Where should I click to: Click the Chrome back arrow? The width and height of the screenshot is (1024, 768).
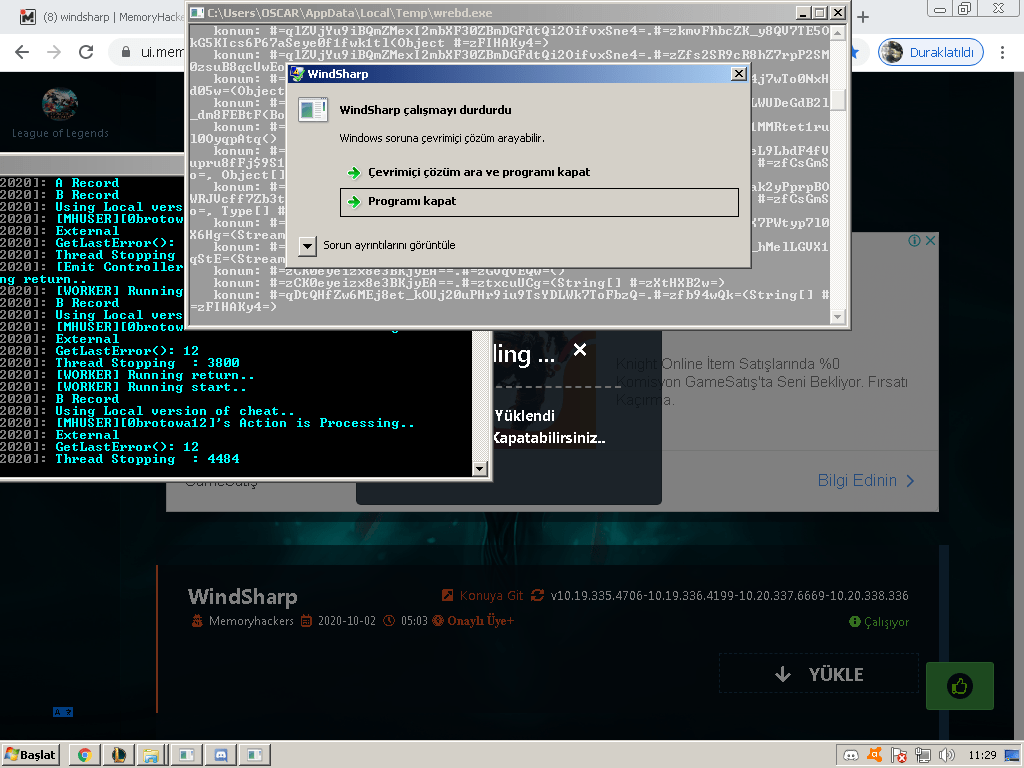(22, 52)
